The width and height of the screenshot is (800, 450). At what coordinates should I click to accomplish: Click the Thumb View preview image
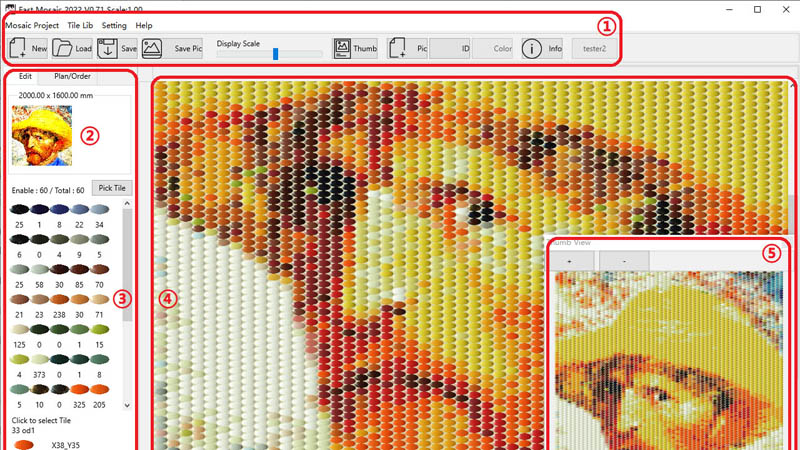669,360
